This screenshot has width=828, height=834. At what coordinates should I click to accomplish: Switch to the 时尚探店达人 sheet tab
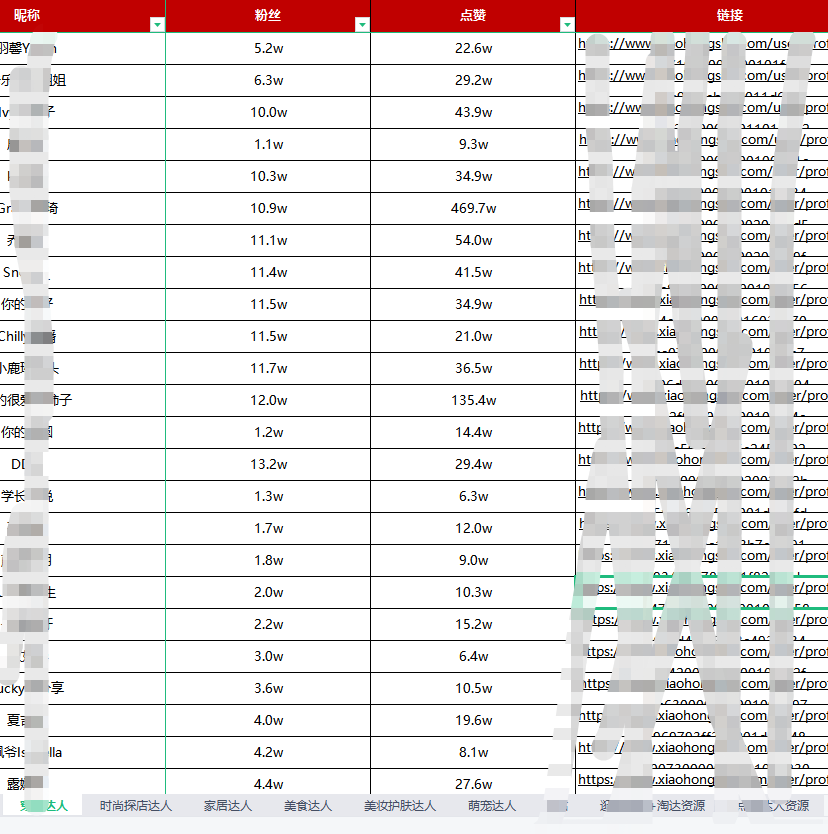click(x=136, y=805)
